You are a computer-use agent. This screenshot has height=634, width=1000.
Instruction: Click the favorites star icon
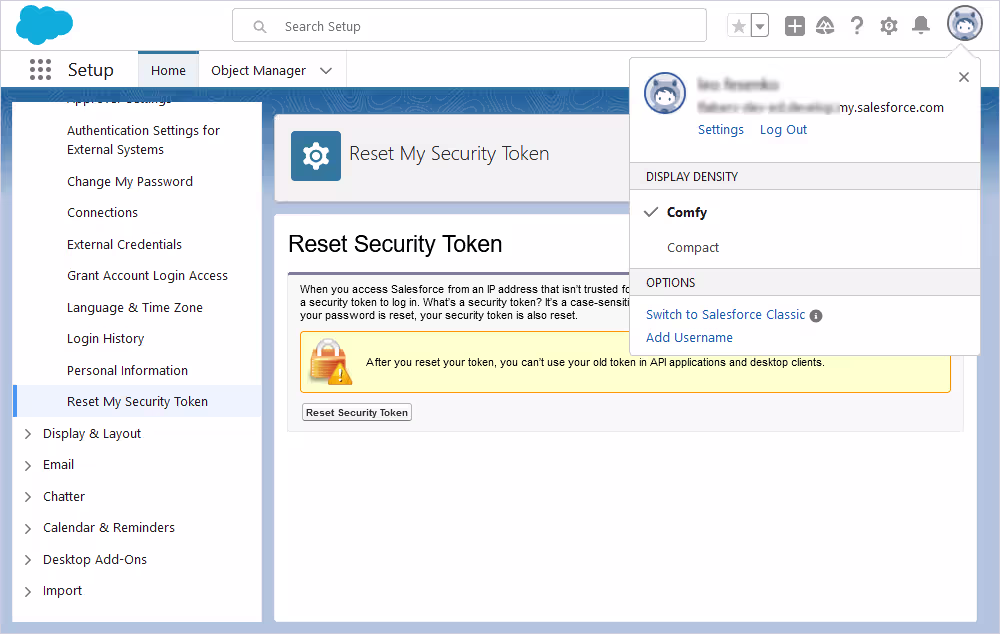click(738, 25)
